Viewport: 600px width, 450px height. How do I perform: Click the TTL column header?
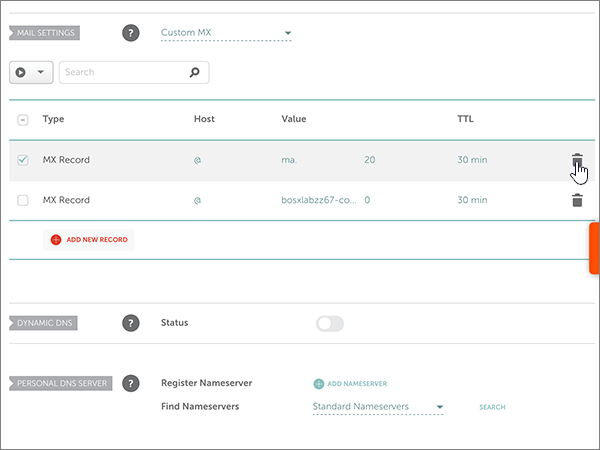465,119
